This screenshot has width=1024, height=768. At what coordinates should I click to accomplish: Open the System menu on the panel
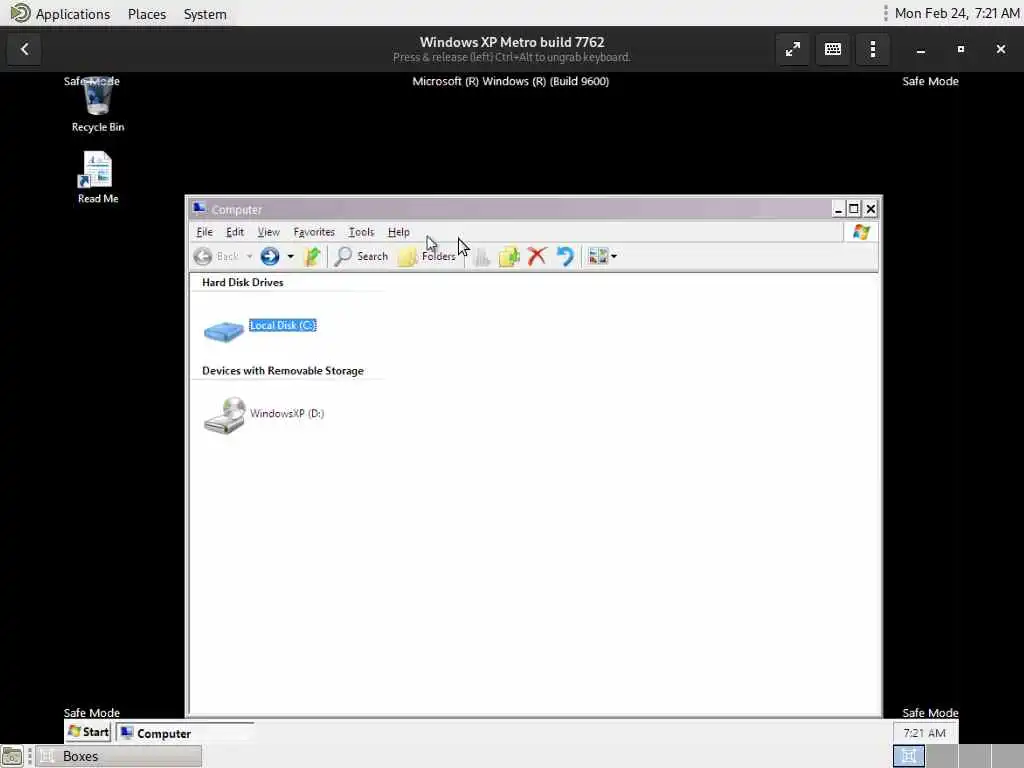pyautogui.click(x=205, y=14)
